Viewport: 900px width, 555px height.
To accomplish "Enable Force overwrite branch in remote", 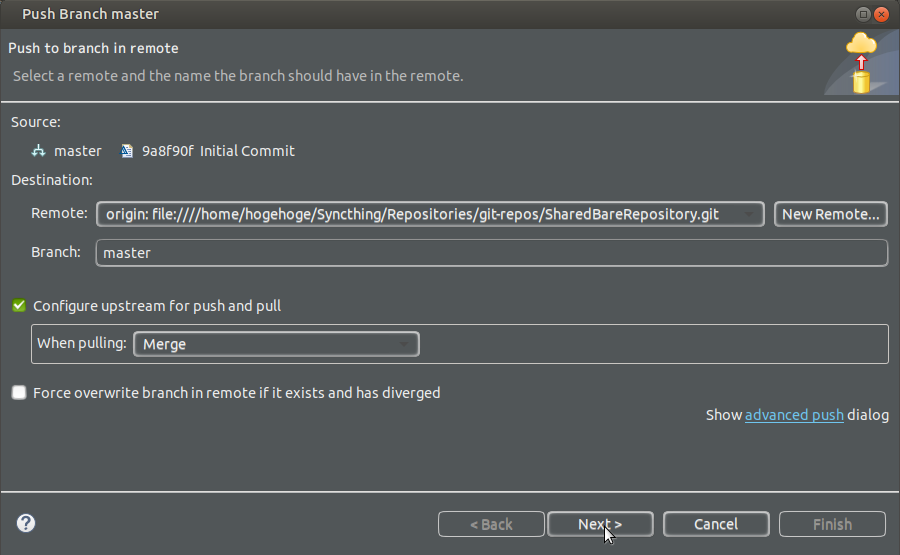I will 19,393.
